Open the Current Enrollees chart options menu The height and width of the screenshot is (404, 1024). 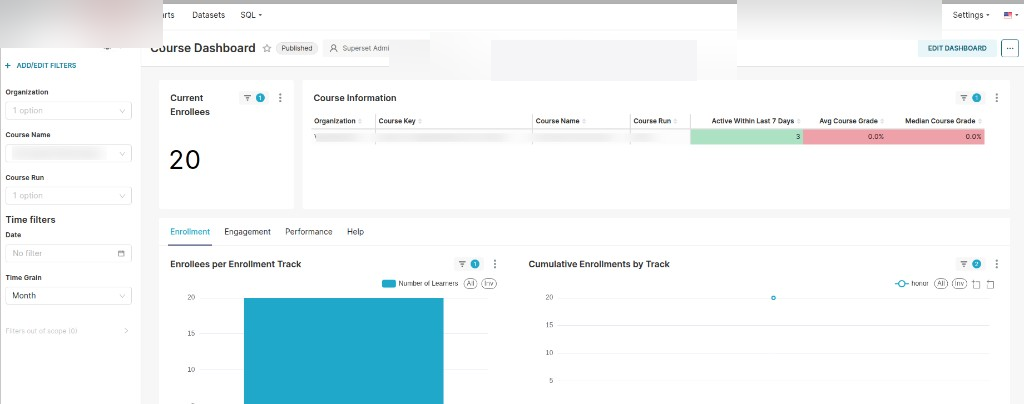click(280, 98)
